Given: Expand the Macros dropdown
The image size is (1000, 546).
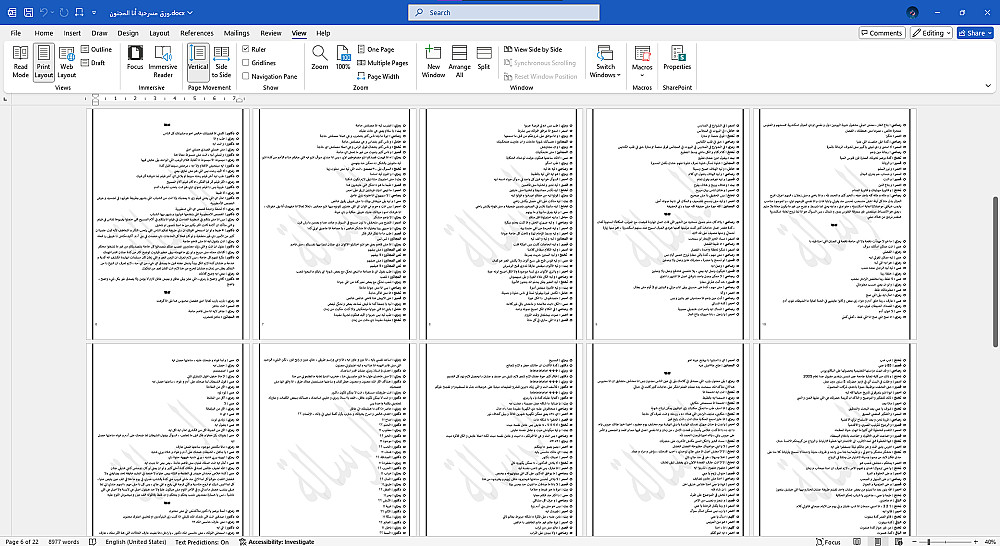Looking at the screenshot, I should click(x=642, y=62).
